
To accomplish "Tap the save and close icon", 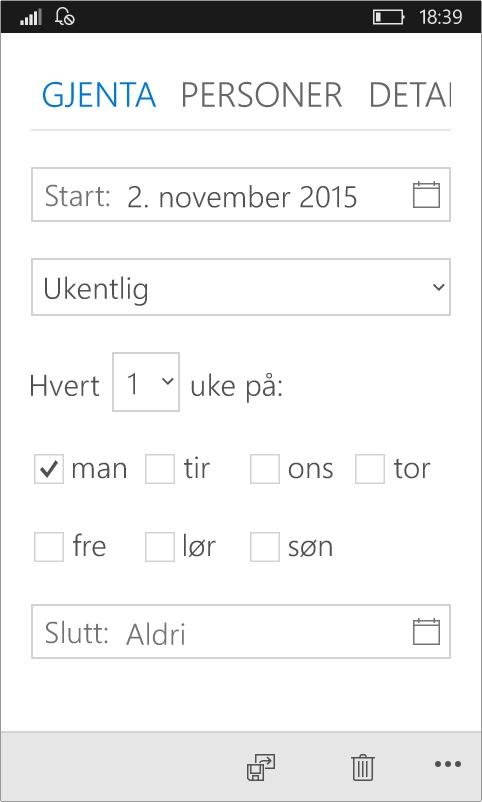I will (261, 767).
